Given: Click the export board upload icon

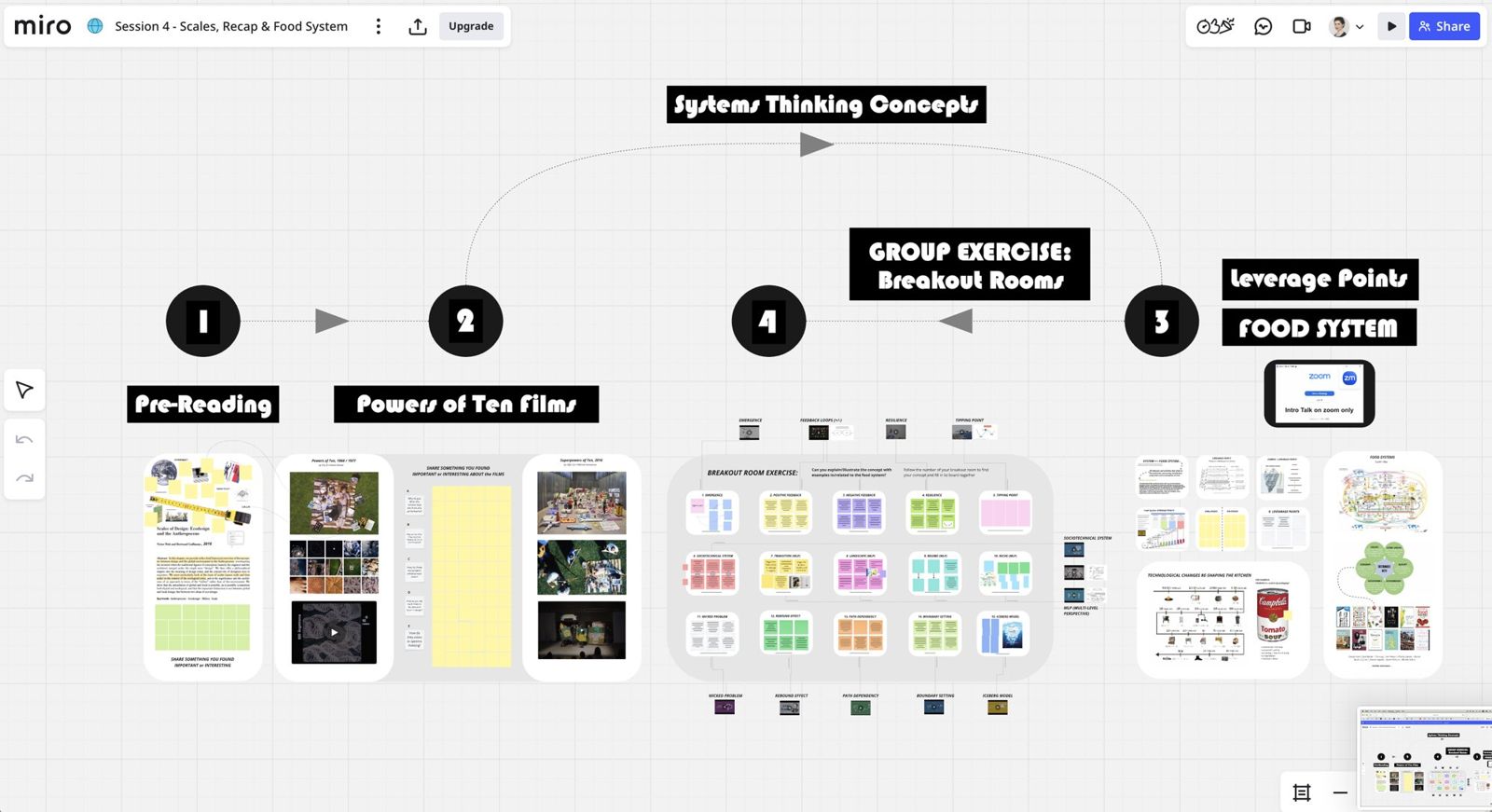Looking at the screenshot, I should pyautogui.click(x=418, y=26).
